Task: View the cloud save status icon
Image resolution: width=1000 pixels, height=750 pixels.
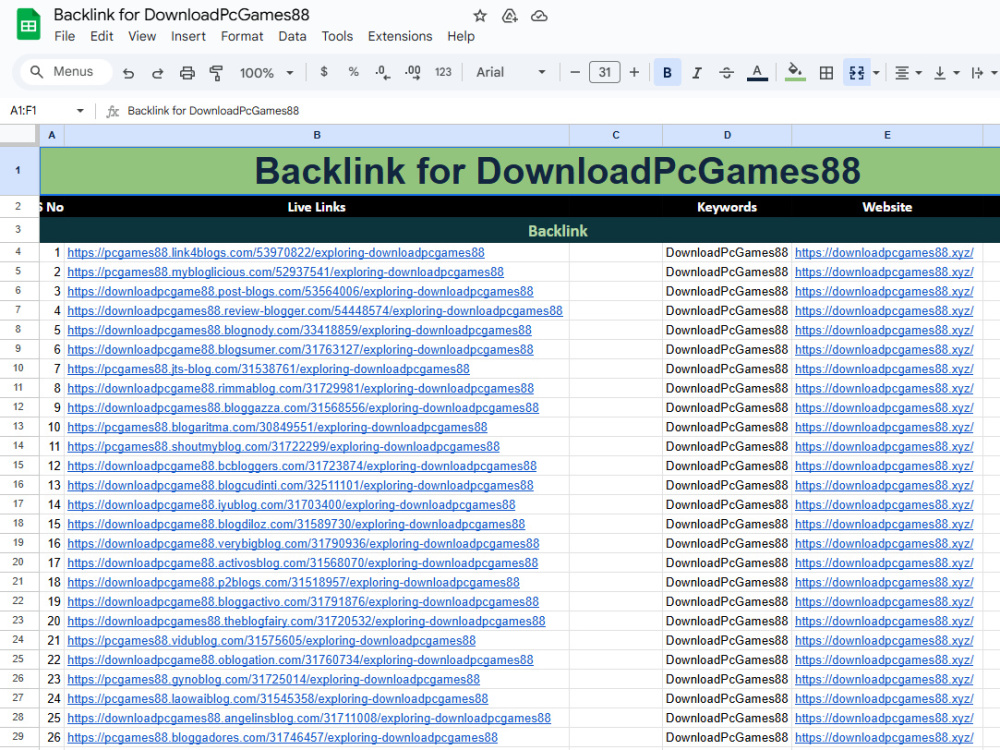Action: (539, 16)
